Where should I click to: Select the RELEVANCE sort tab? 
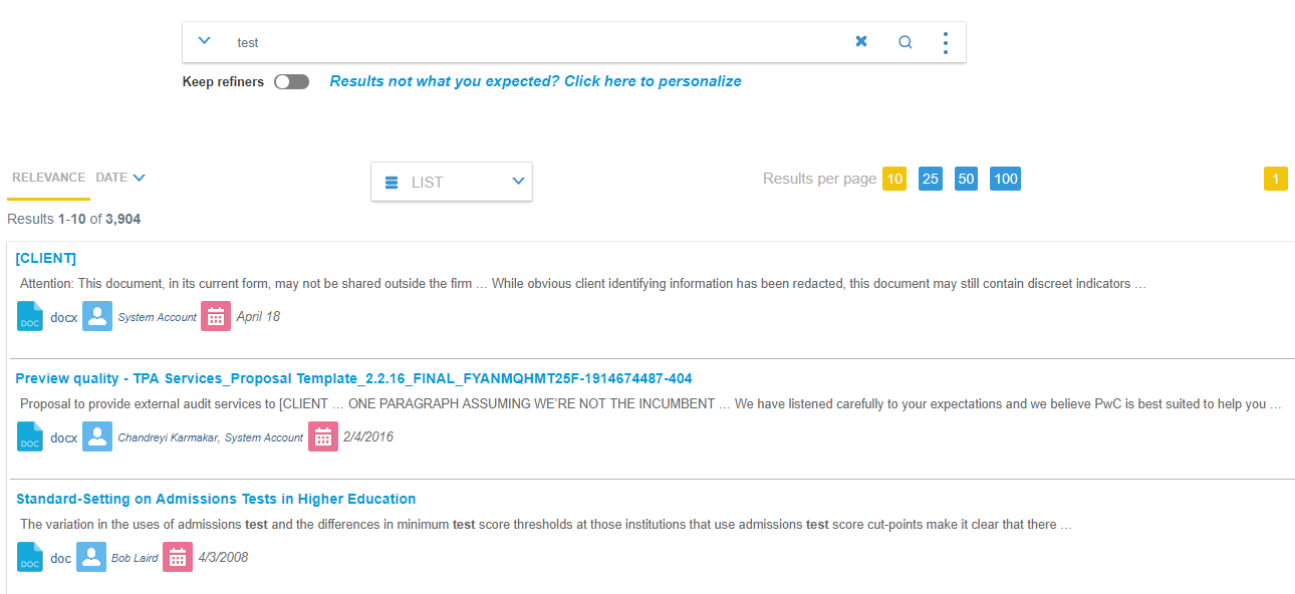coord(48,178)
